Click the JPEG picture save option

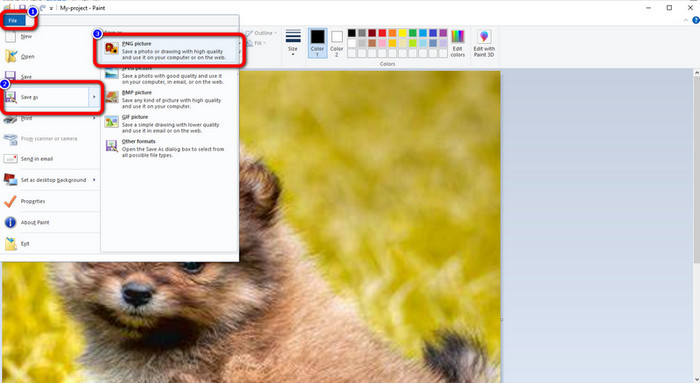pos(170,75)
